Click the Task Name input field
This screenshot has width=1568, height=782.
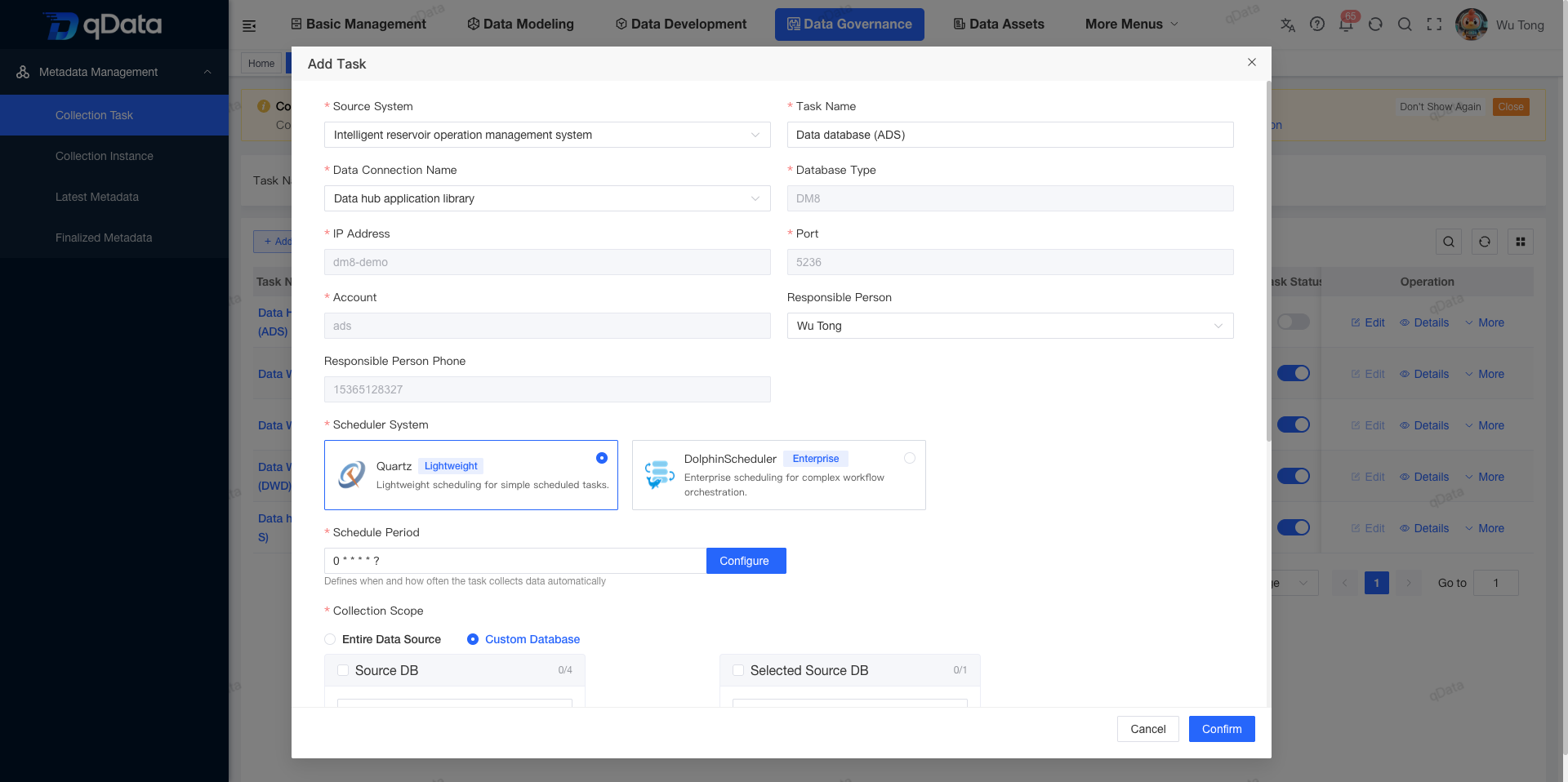[x=1010, y=135]
